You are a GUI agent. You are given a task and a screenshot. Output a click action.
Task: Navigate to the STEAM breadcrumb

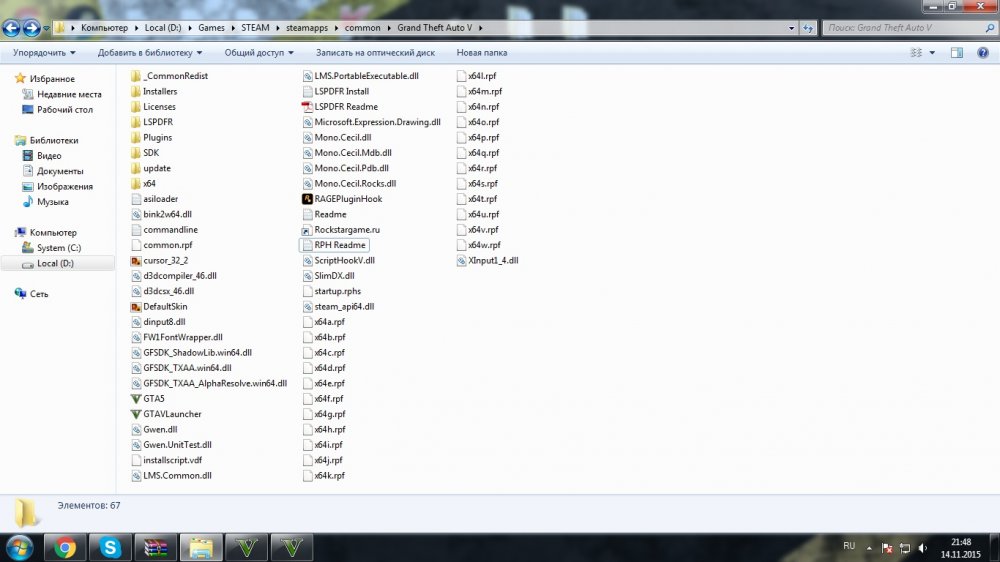(x=255, y=28)
